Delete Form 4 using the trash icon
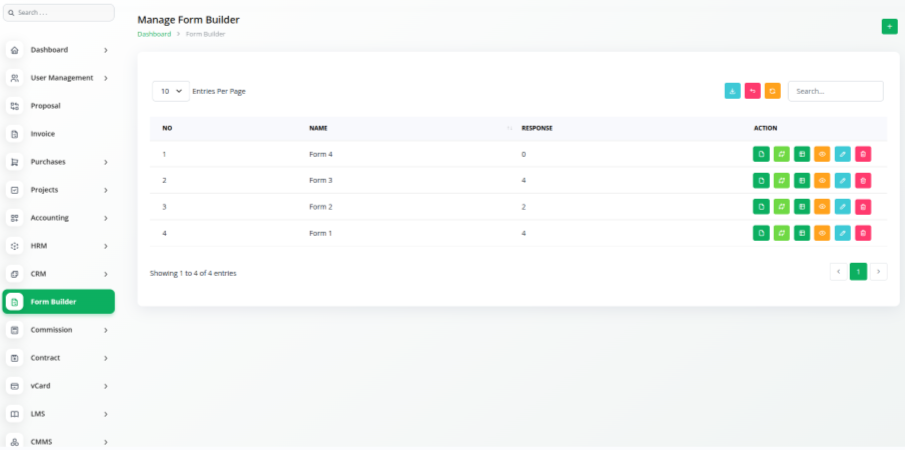905x450 pixels. point(863,154)
